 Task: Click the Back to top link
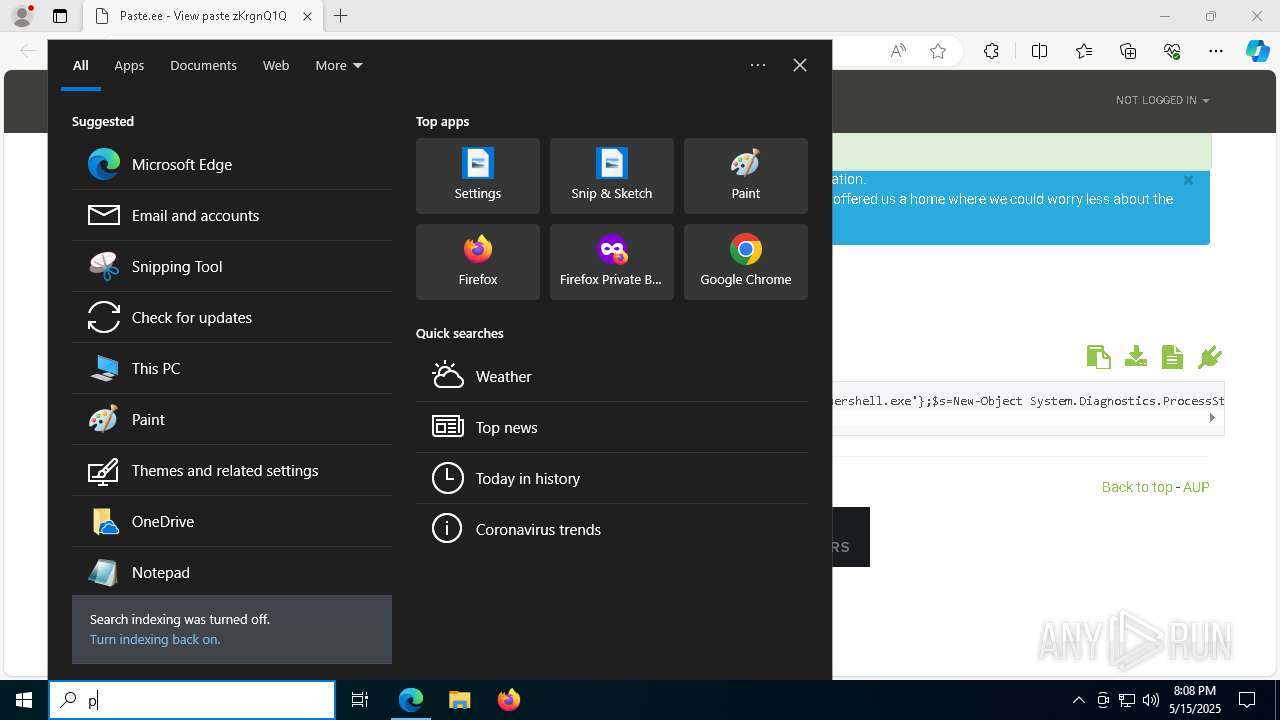click(1137, 487)
